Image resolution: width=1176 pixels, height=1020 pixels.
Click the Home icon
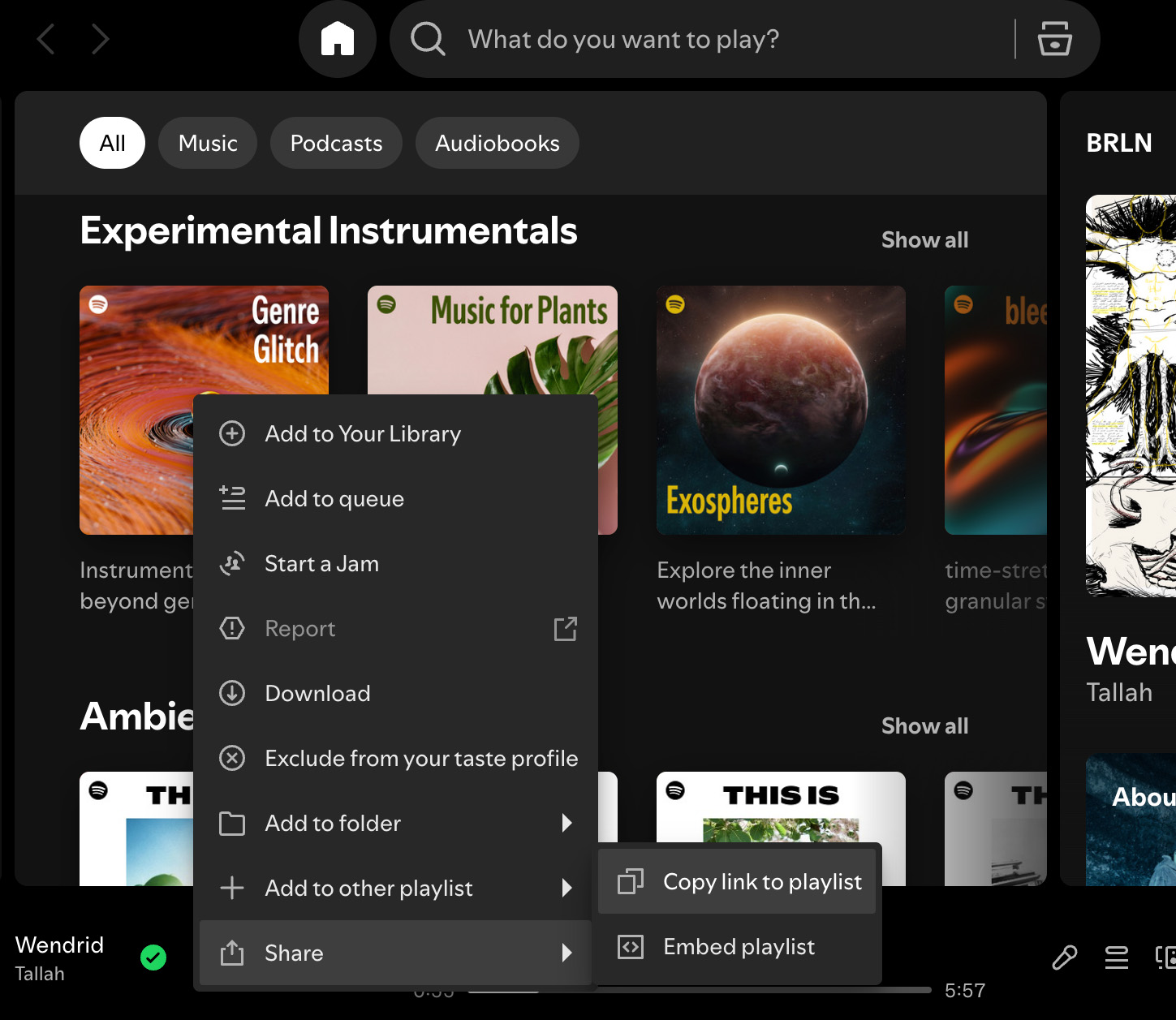338,38
